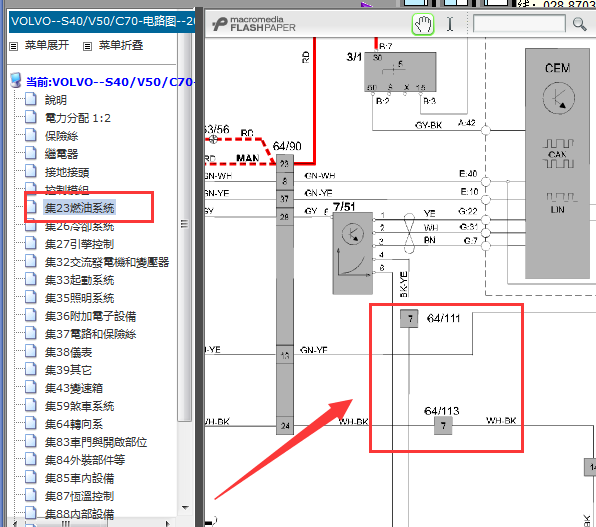Open 集87恆溫控制 diagram
The width and height of the screenshot is (596, 527).
(79, 496)
